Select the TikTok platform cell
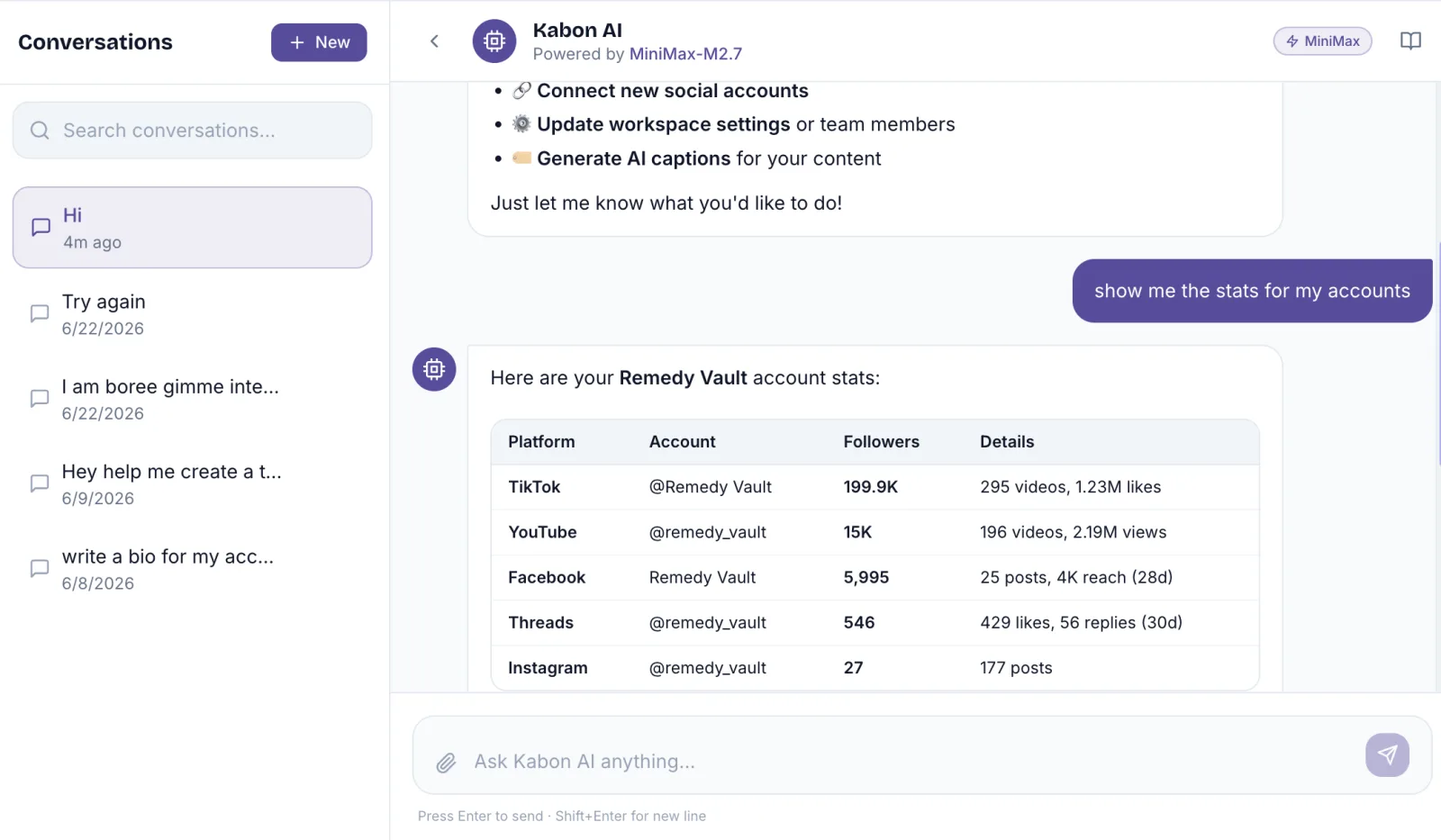This screenshot has height=840, width=1441. click(x=534, y=487)
